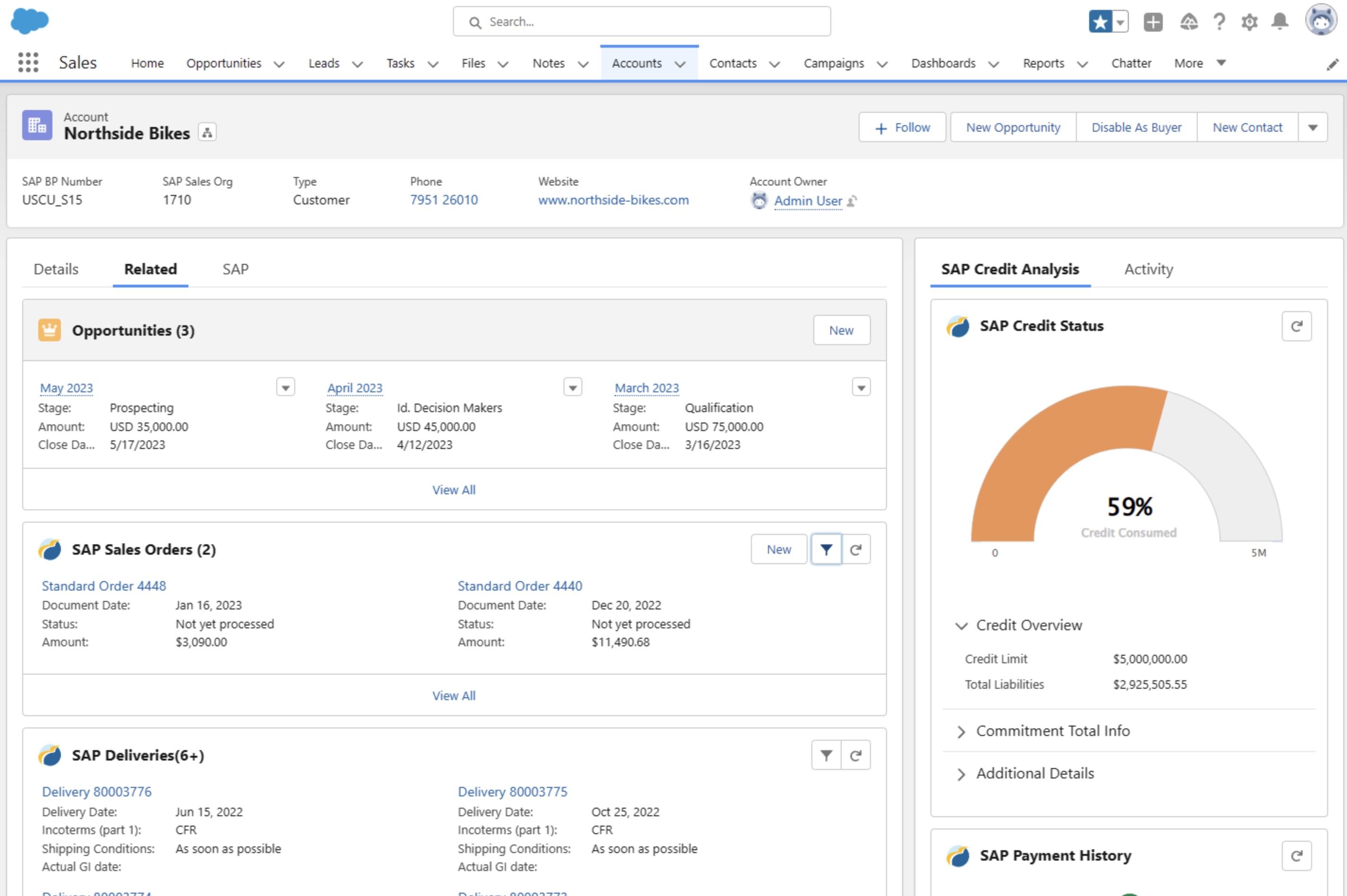Toggle the SAP Deliveries filter
1347x896 pixels.
click(826, 755)
